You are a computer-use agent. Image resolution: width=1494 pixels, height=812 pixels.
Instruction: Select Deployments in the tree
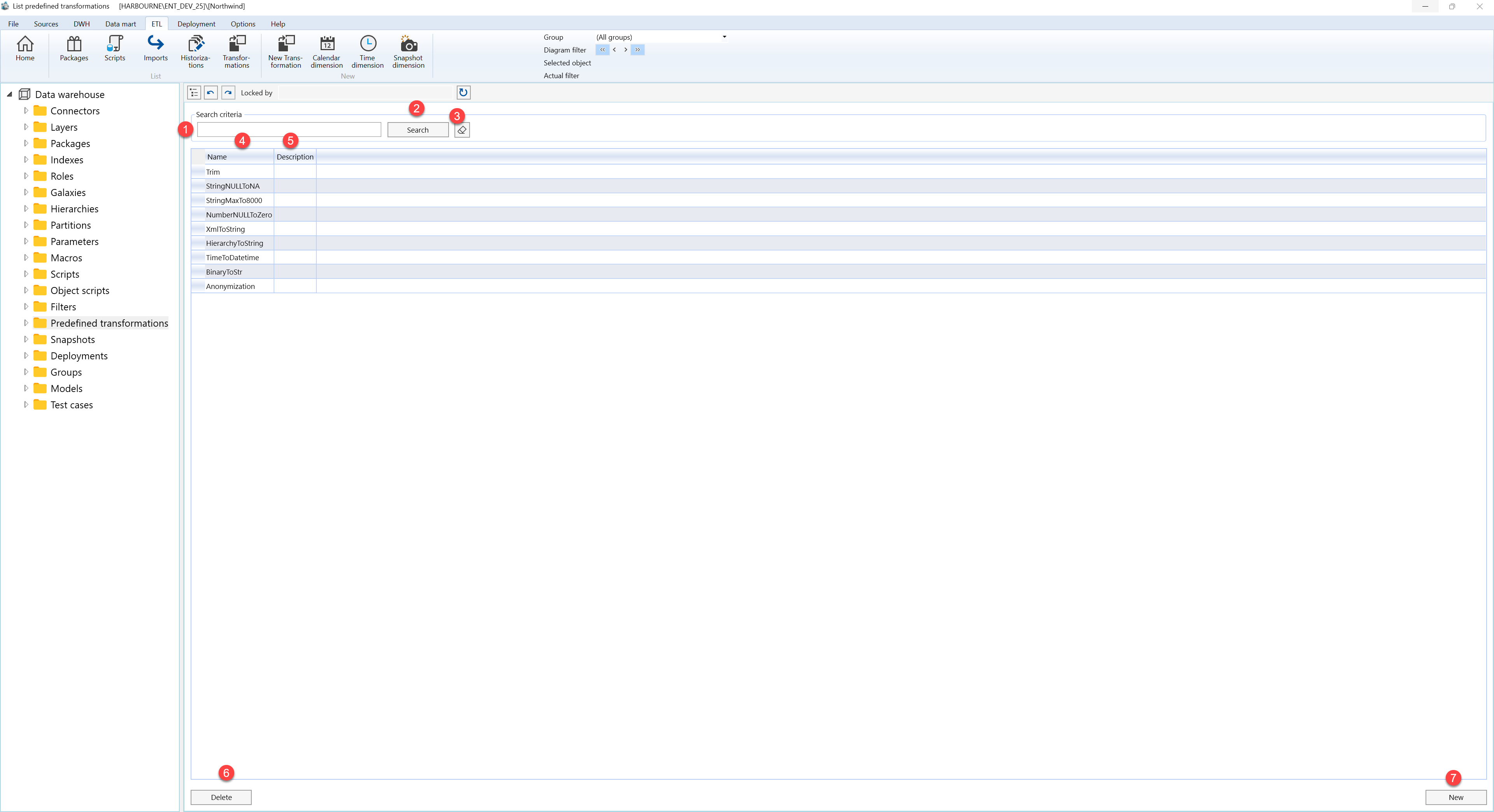[79, 355]
